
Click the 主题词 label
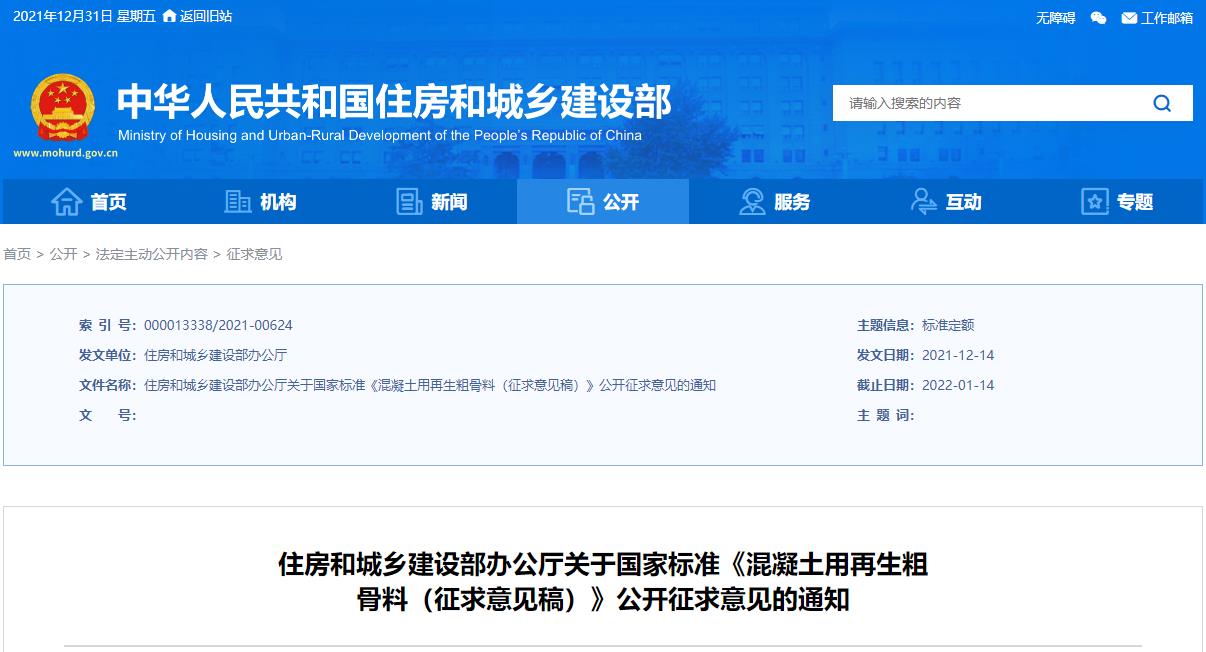click(x=885, y=415)
